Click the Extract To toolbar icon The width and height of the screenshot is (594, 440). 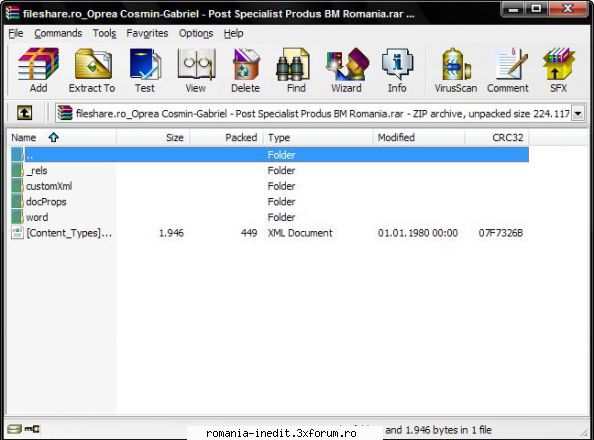[x=92, y=70]
